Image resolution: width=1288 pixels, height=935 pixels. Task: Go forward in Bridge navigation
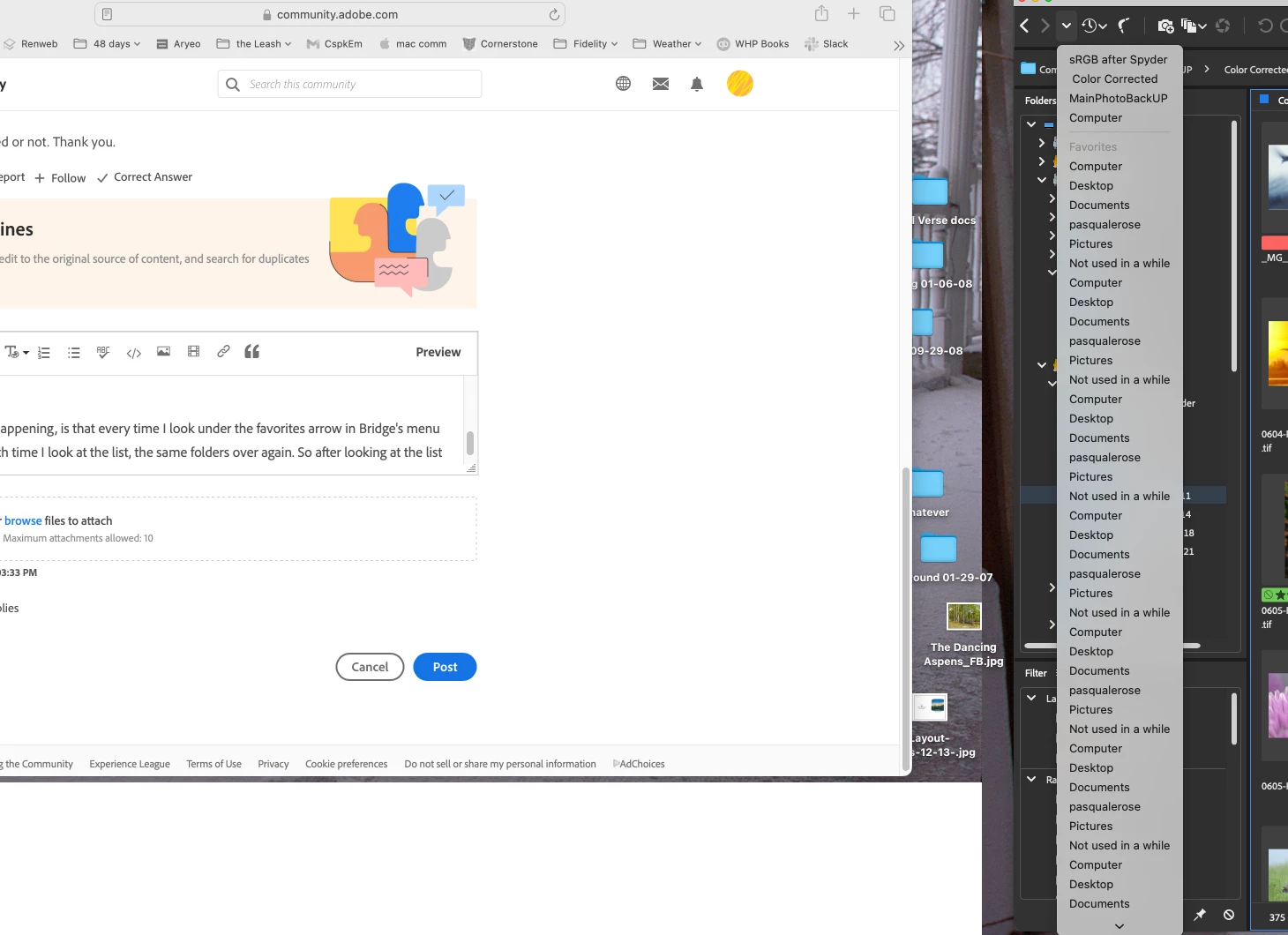(1045, 26)
